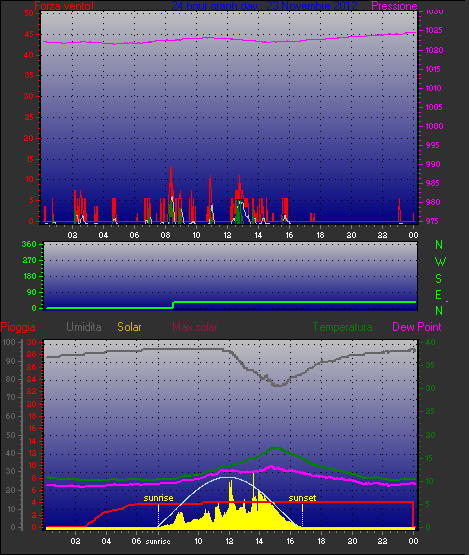Image resolution: width=469 pixels, height=555 pixels.
Task: Click the Temperatura legend label
Action: pyautogui.click(x=342, y=327)
